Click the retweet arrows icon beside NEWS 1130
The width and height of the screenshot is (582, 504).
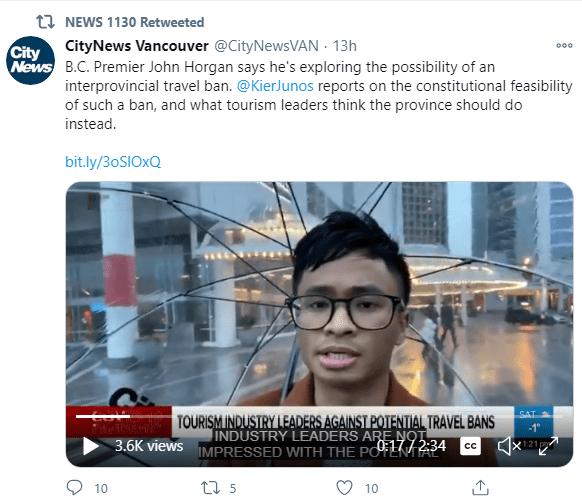coord(45,22)
